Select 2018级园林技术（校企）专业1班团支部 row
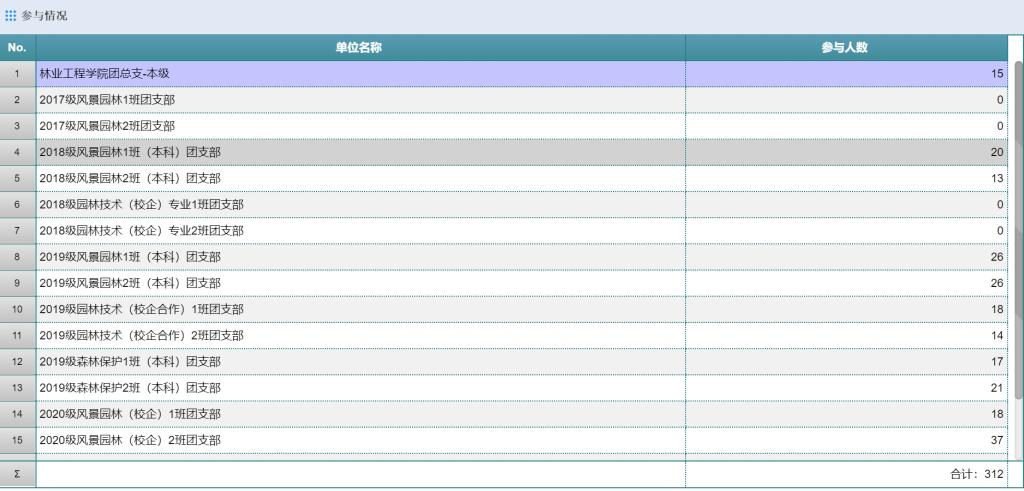Image resolution: width=1024 pixels, height=491 pixels. click(141, 204)
